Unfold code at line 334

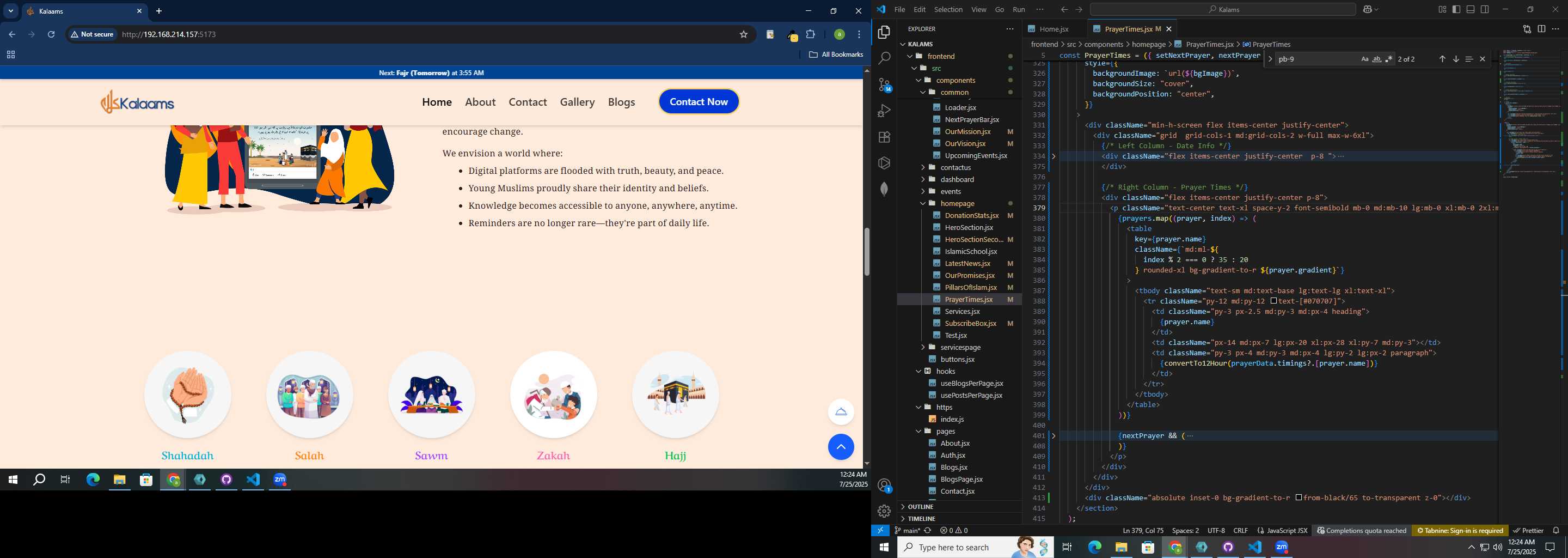pos(1053,156)
